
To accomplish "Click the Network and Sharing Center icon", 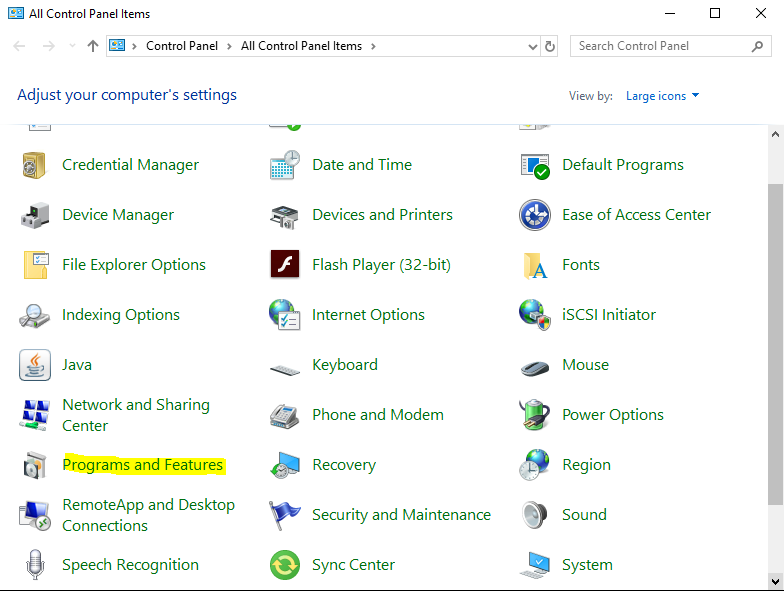I will (35, 415).
